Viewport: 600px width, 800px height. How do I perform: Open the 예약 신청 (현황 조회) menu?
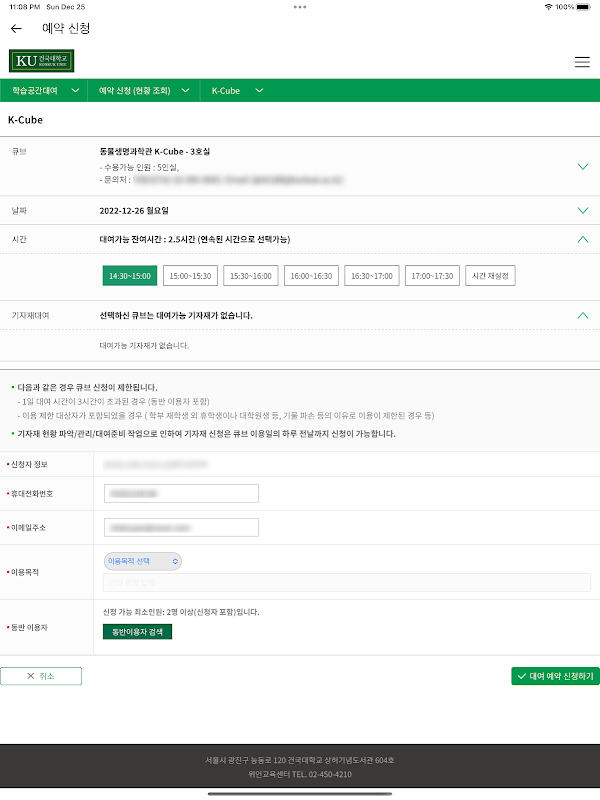143,91
